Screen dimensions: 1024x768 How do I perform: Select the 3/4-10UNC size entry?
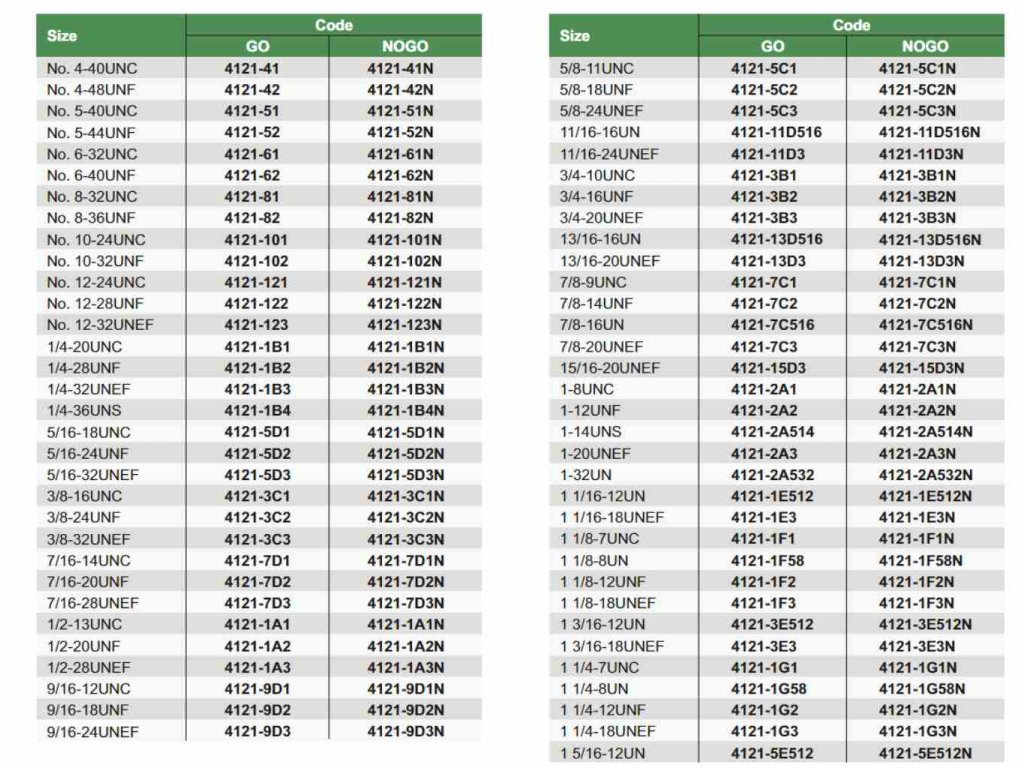(596, 175)
